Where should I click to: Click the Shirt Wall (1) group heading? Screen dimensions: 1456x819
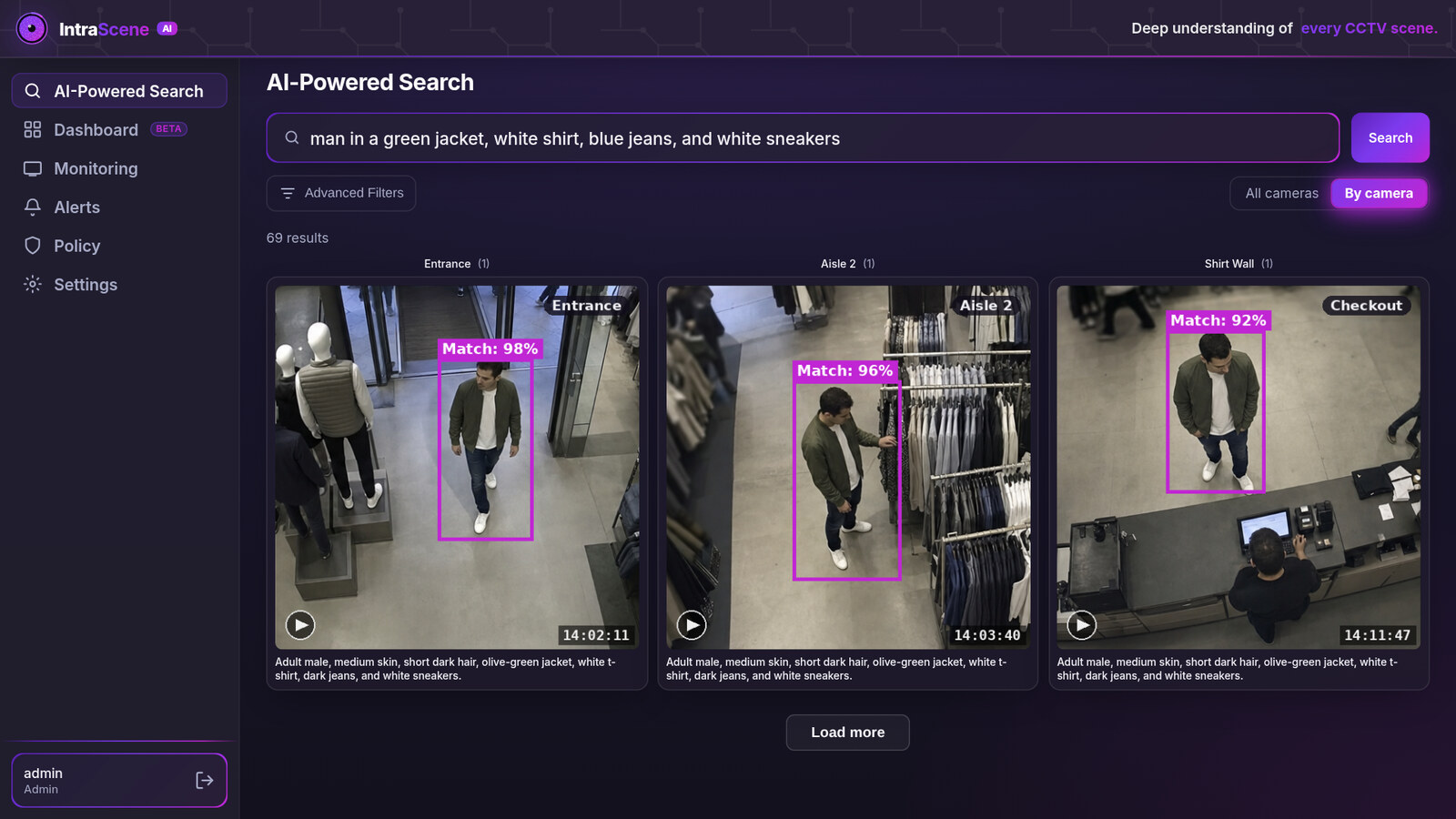(x=1239, y=264)
